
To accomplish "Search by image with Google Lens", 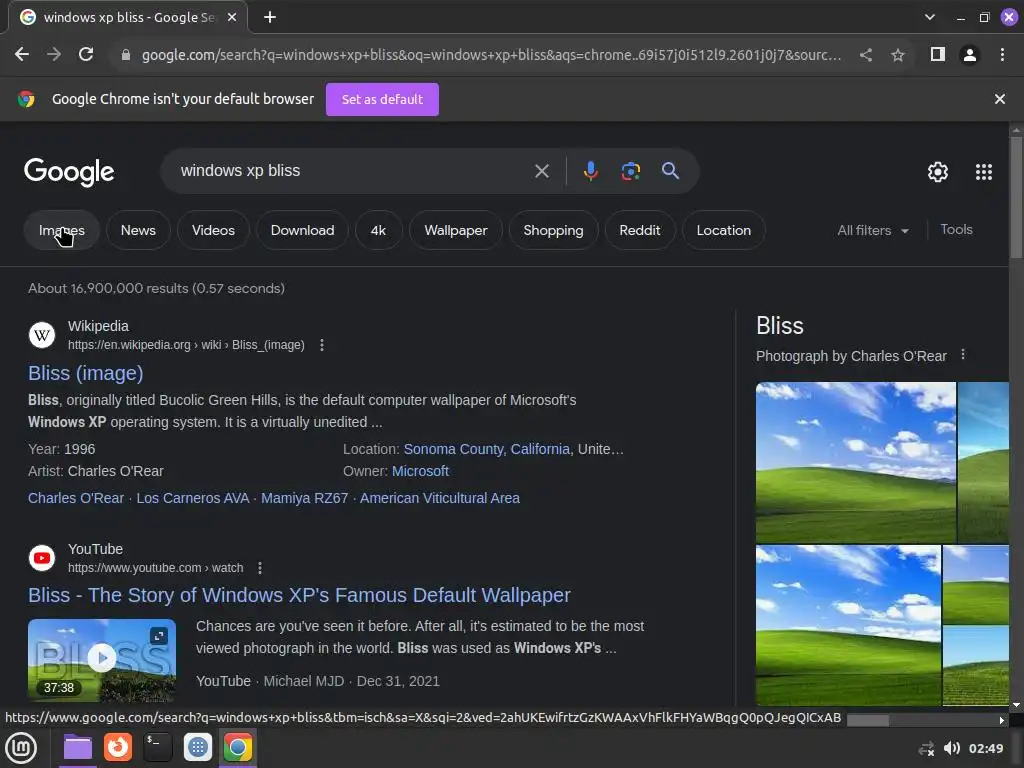I will (x=631, y=171).
